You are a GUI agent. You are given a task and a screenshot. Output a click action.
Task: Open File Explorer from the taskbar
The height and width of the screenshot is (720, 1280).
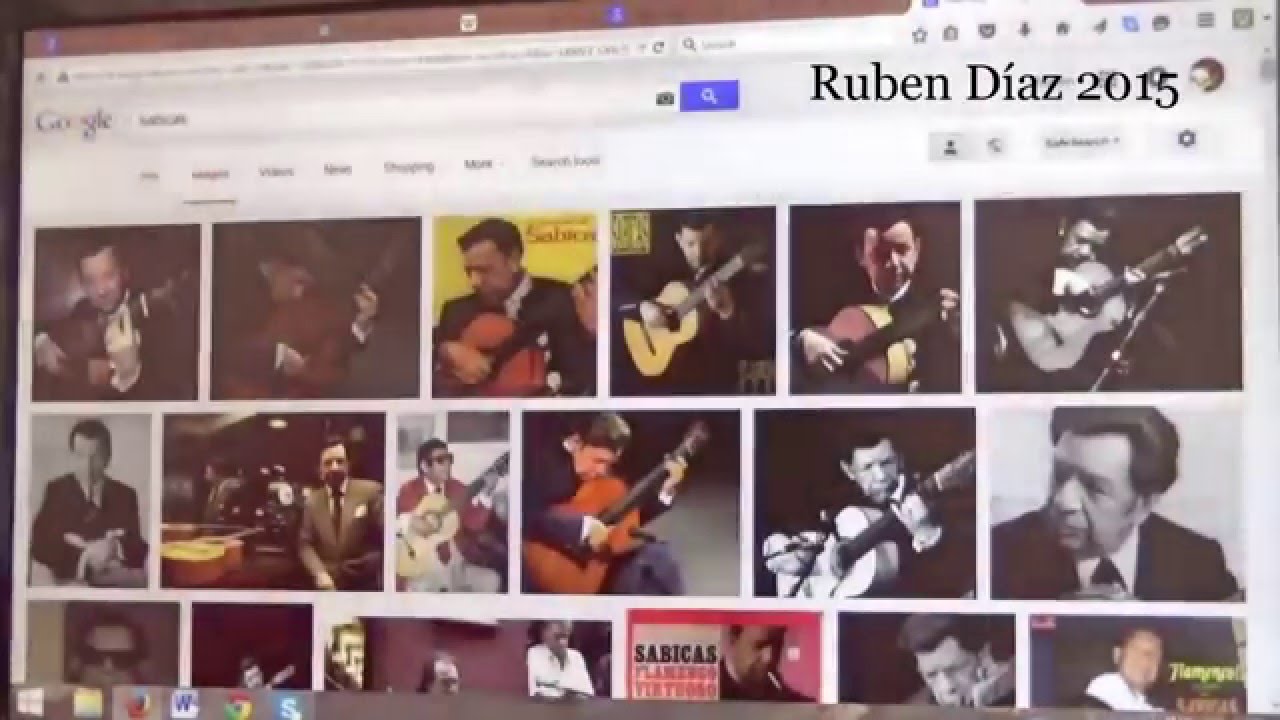tap(88, 701)
